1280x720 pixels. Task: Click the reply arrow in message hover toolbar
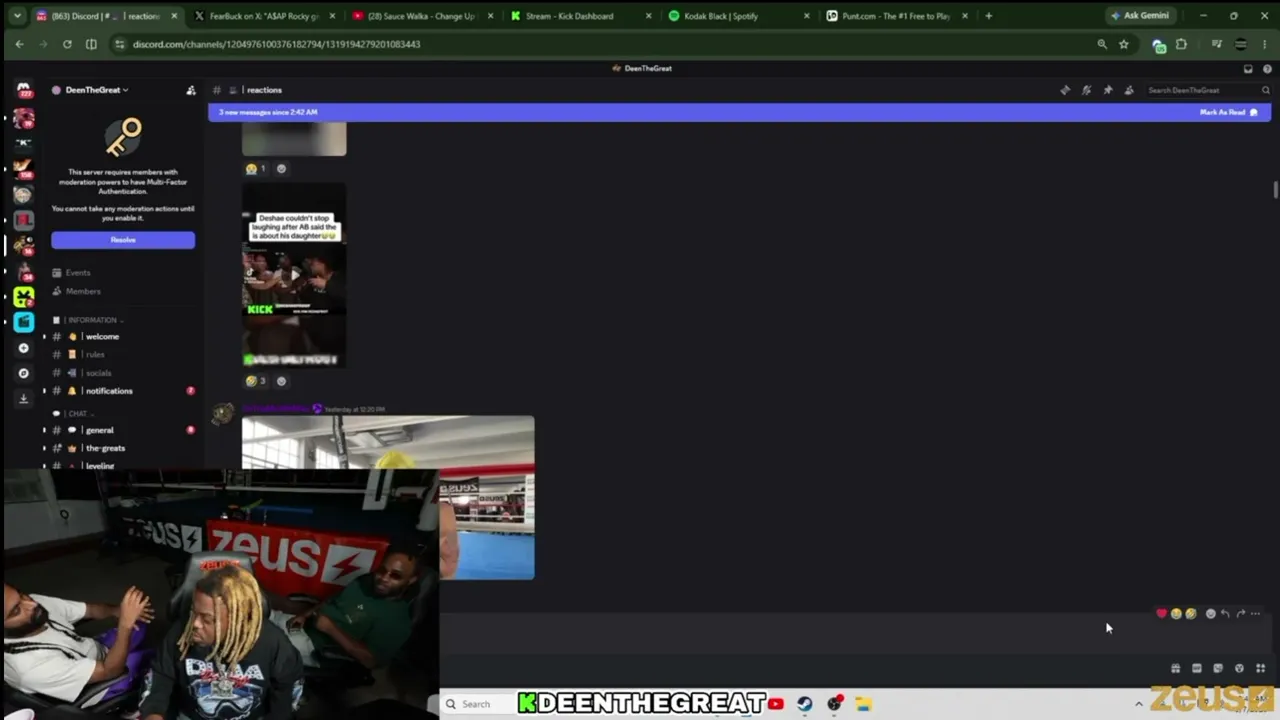coord(1225,614)
